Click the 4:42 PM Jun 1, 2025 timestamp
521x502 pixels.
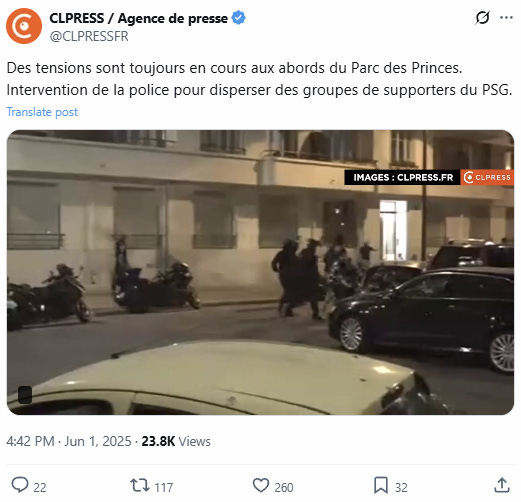click(x=69, y=441)
